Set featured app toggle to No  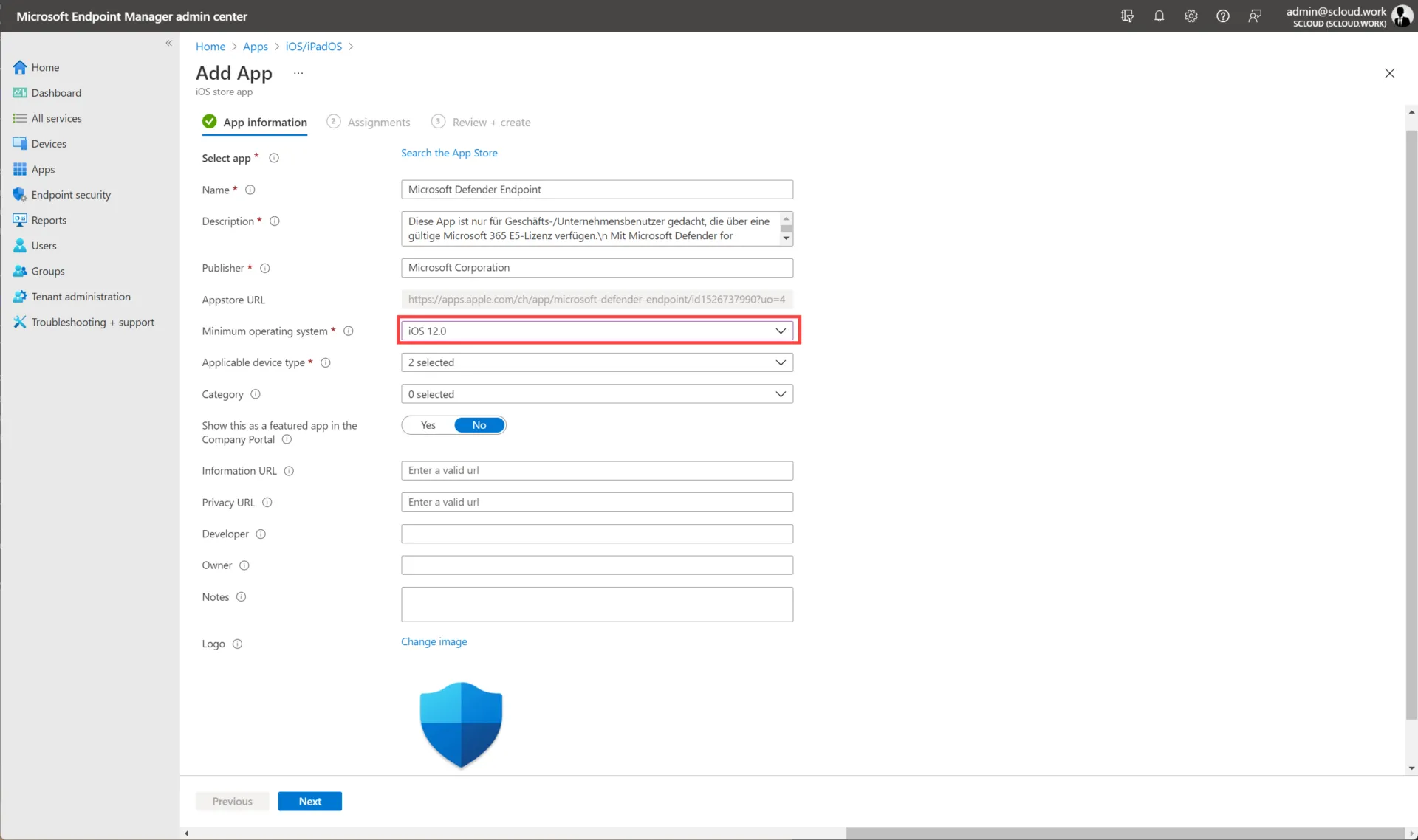click(x=479, y=425)
